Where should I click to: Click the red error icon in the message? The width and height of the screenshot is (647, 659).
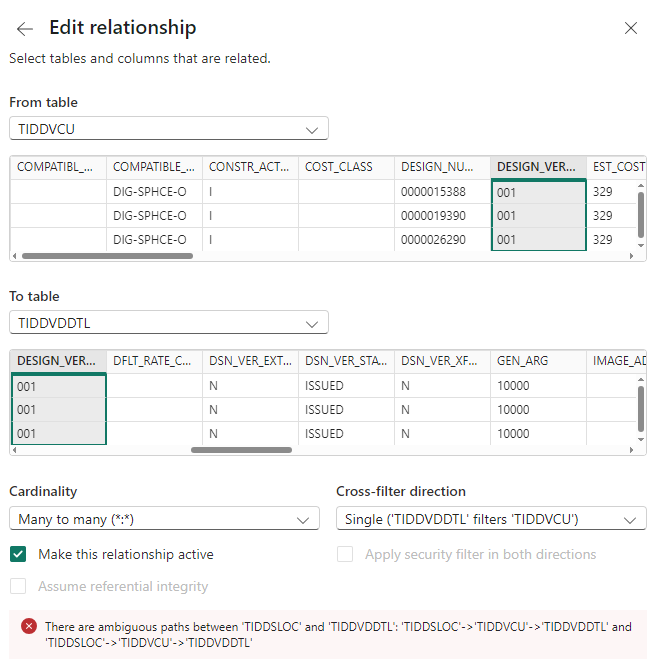coord(29,626)
